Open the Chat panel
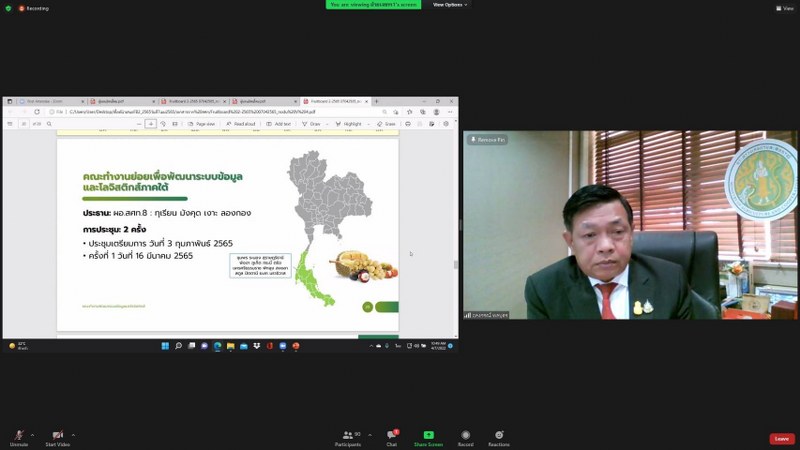 click(392, 435)
